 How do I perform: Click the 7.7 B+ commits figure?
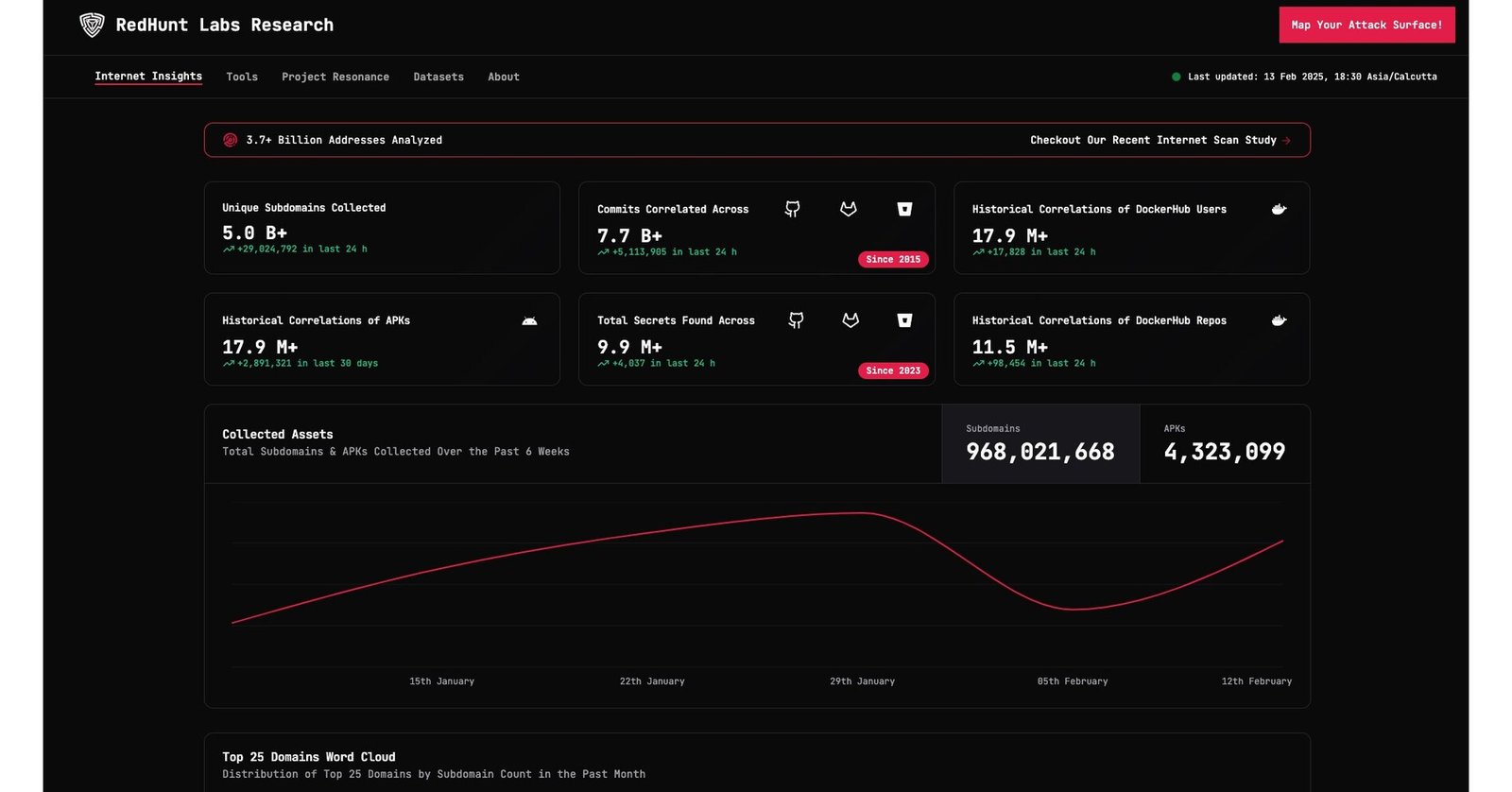630,235
